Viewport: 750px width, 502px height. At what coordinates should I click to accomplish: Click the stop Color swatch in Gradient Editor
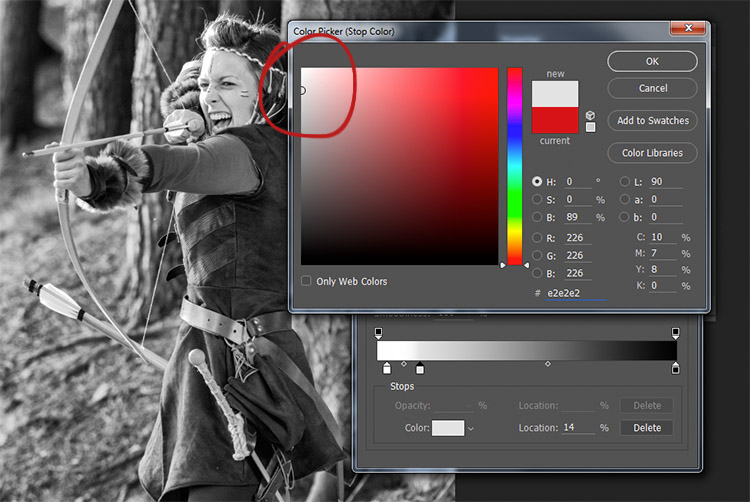tap(448, 428)
